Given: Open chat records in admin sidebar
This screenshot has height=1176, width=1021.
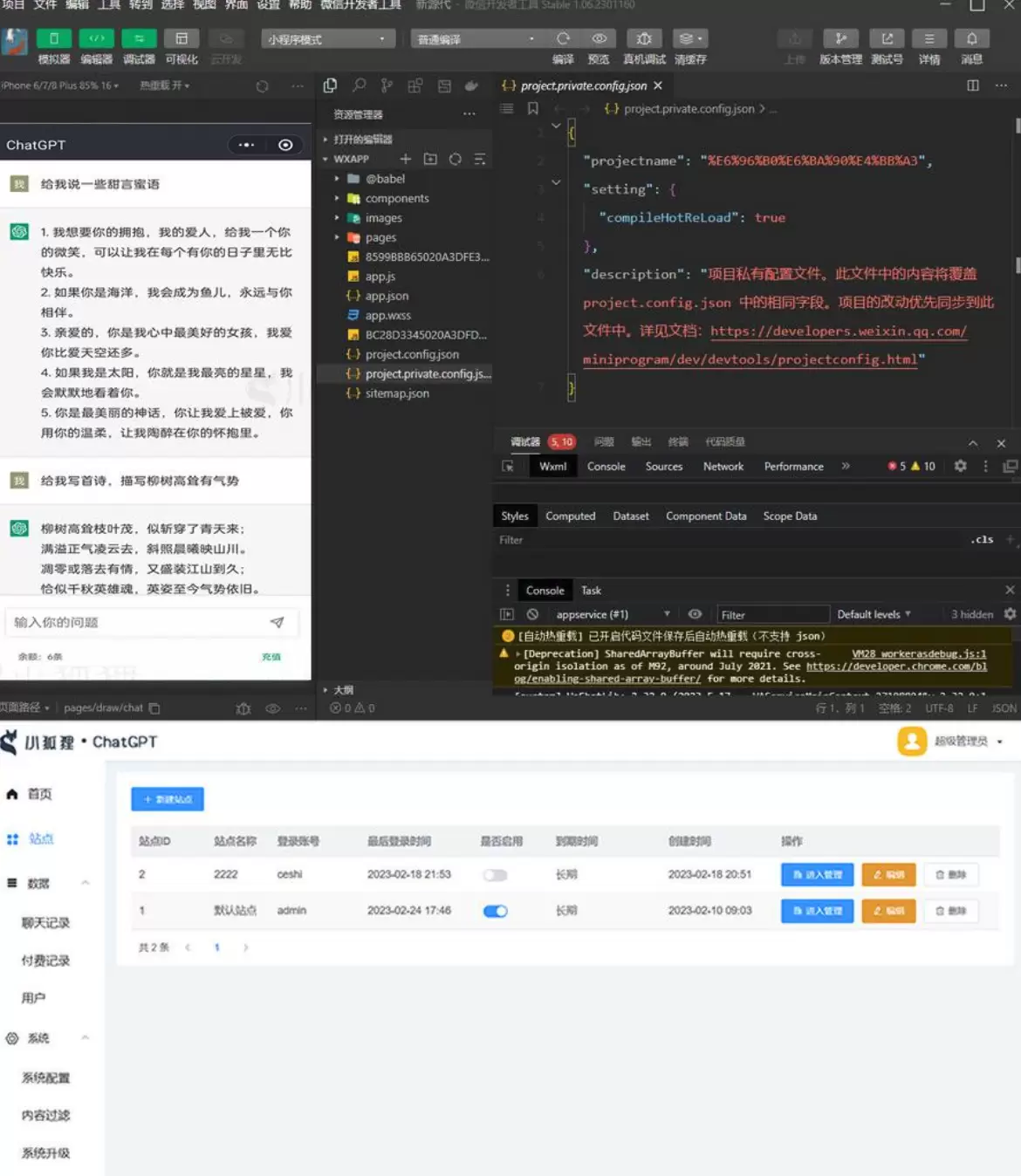Looking at the screenshot, I should [x=45, y=923].
